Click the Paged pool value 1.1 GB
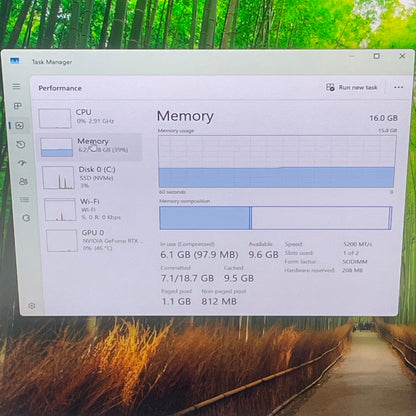The width and height of the screenshot is (416, 416). 176,301
